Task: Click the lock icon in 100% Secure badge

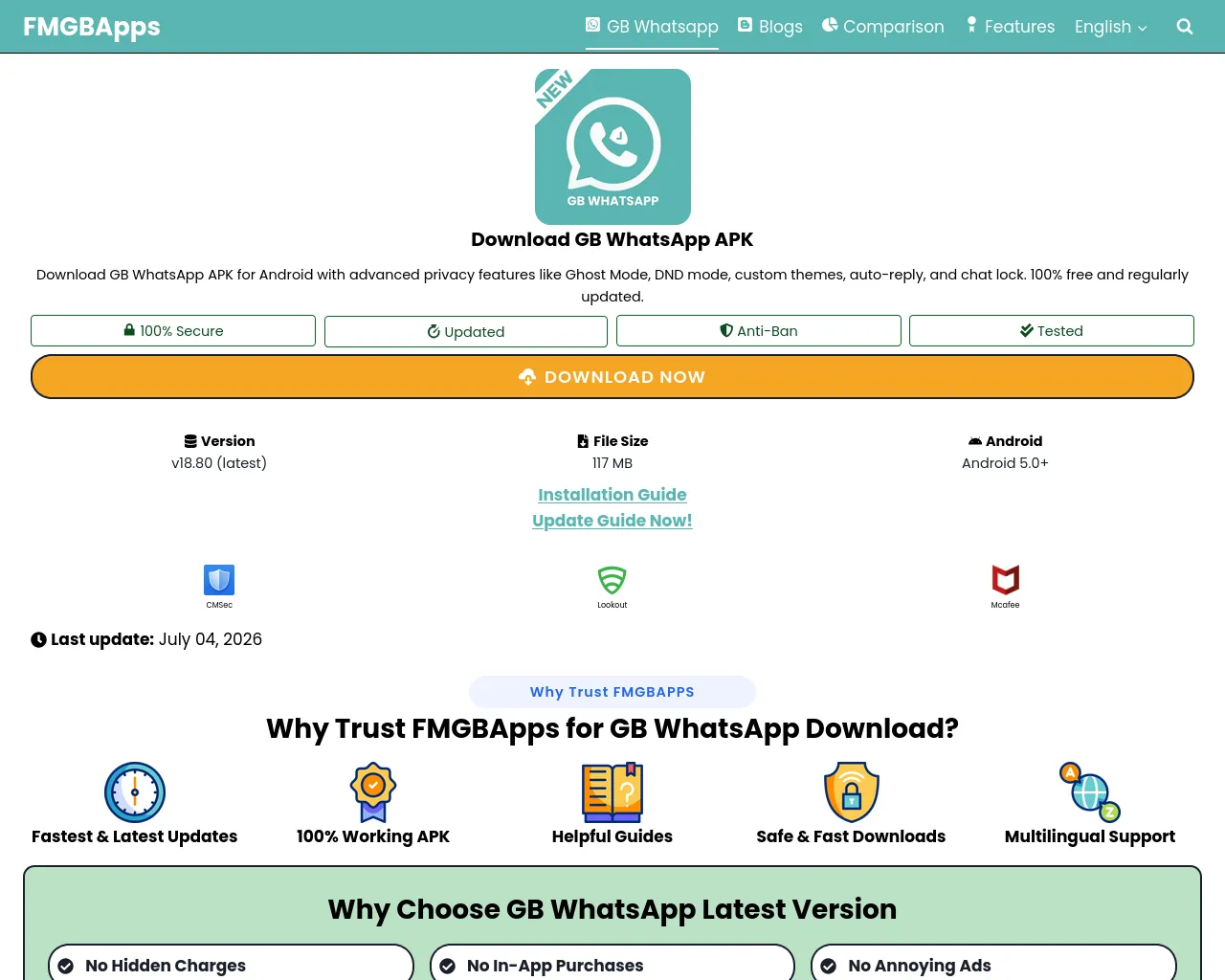Action: pos(129,329)
